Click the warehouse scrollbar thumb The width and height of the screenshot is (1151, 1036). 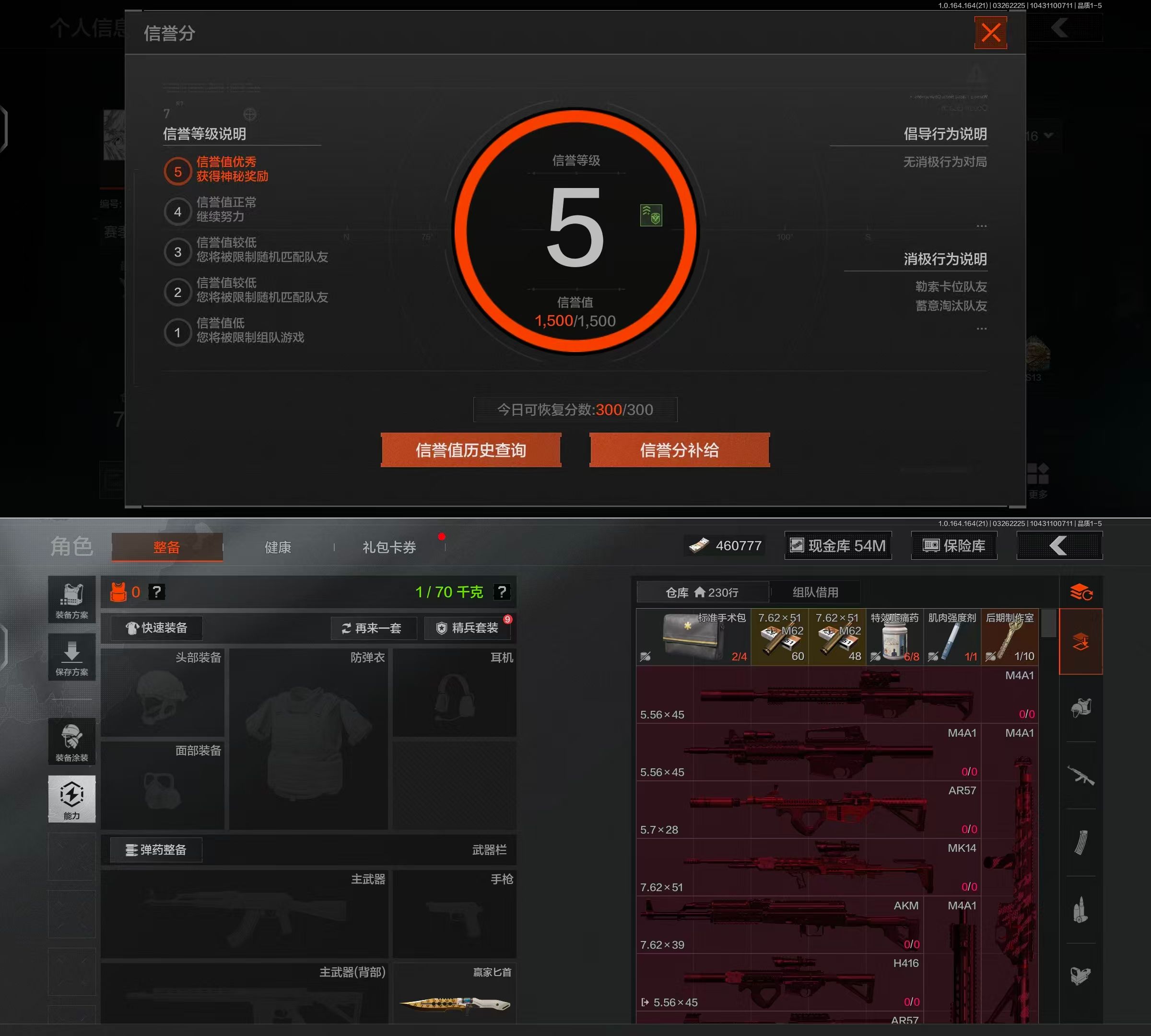pyautogui.click(x=1048, y=624)
